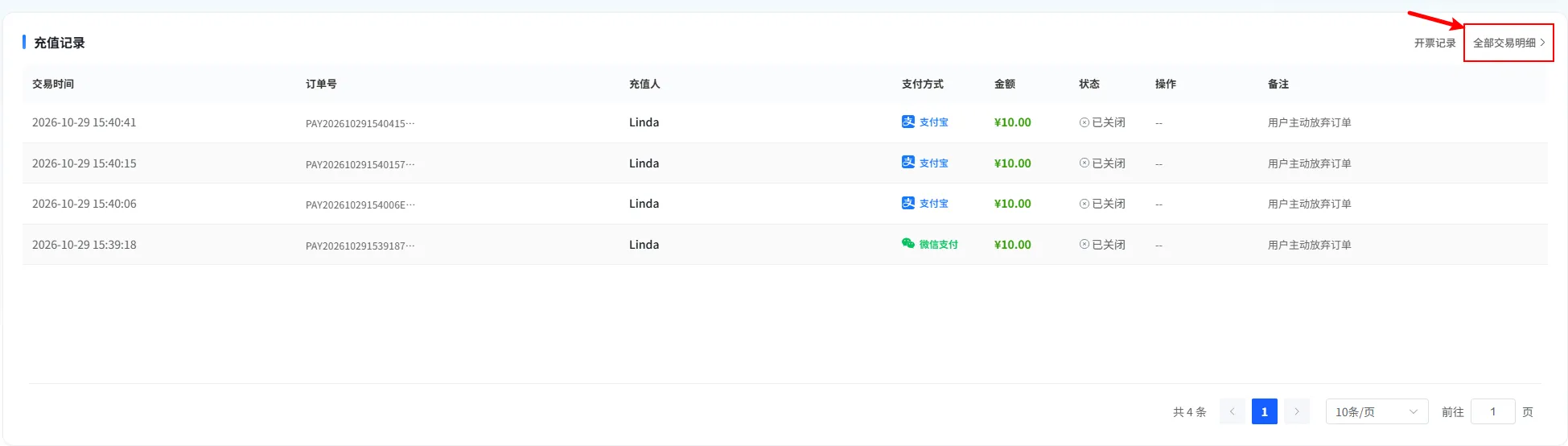Go to next page arrow
This screenshot has width=1568, height=446.
(x=1297, y=411)
